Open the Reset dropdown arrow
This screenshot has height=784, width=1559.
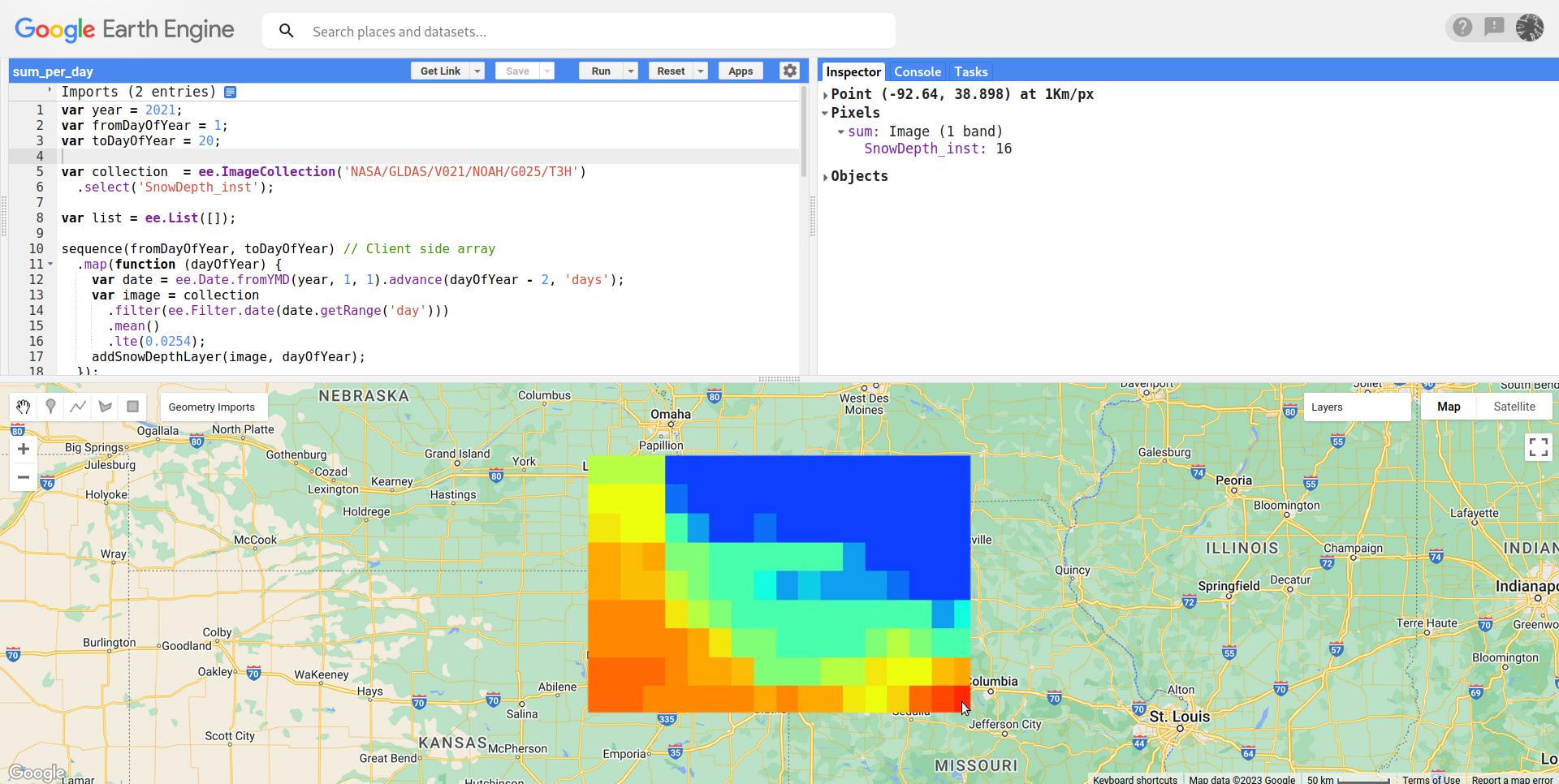tap(701, 71)
